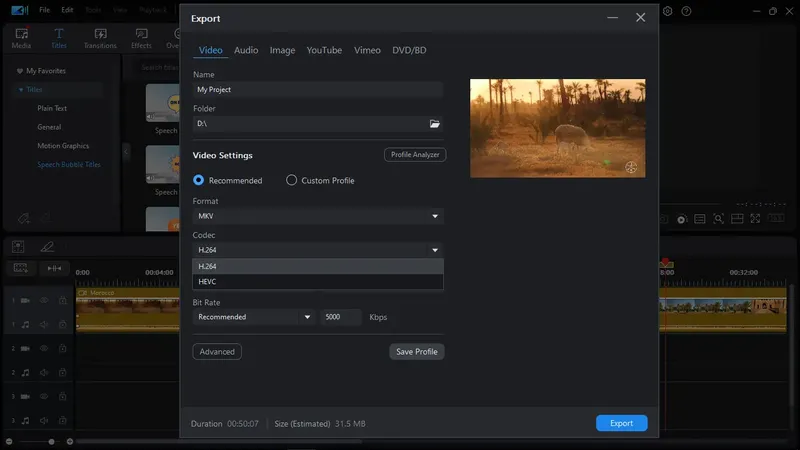Image resolution: width=800 pixels, height=450 pixels.
Task: Click the fullscreen expand icon under the player
Action: click(755, 219)
